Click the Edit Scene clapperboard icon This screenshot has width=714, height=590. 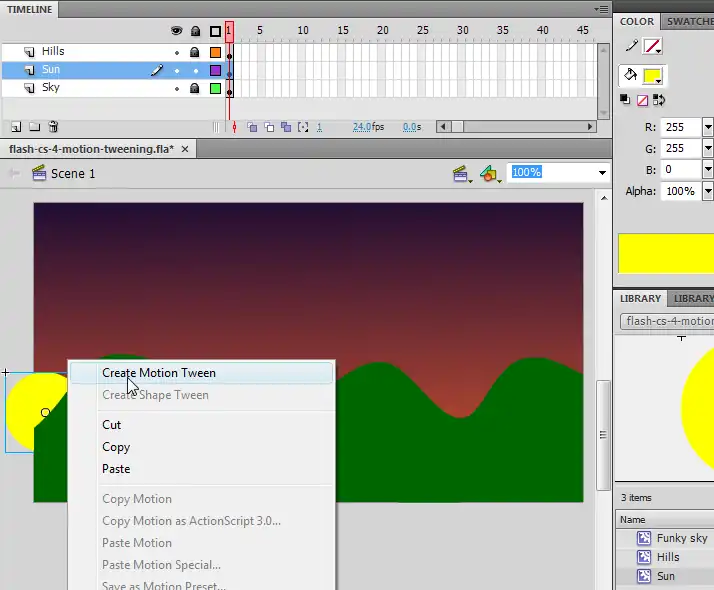point(462,174)
